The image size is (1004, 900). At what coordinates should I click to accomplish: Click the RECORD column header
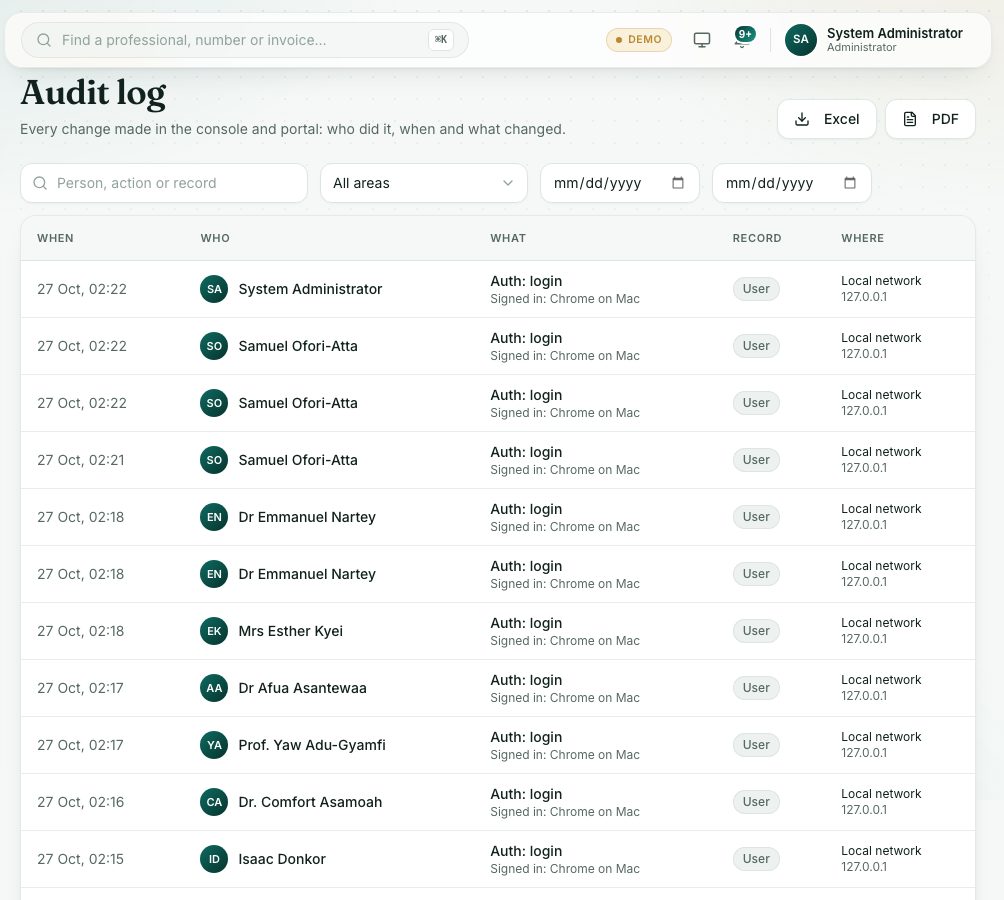click(757, 238)
